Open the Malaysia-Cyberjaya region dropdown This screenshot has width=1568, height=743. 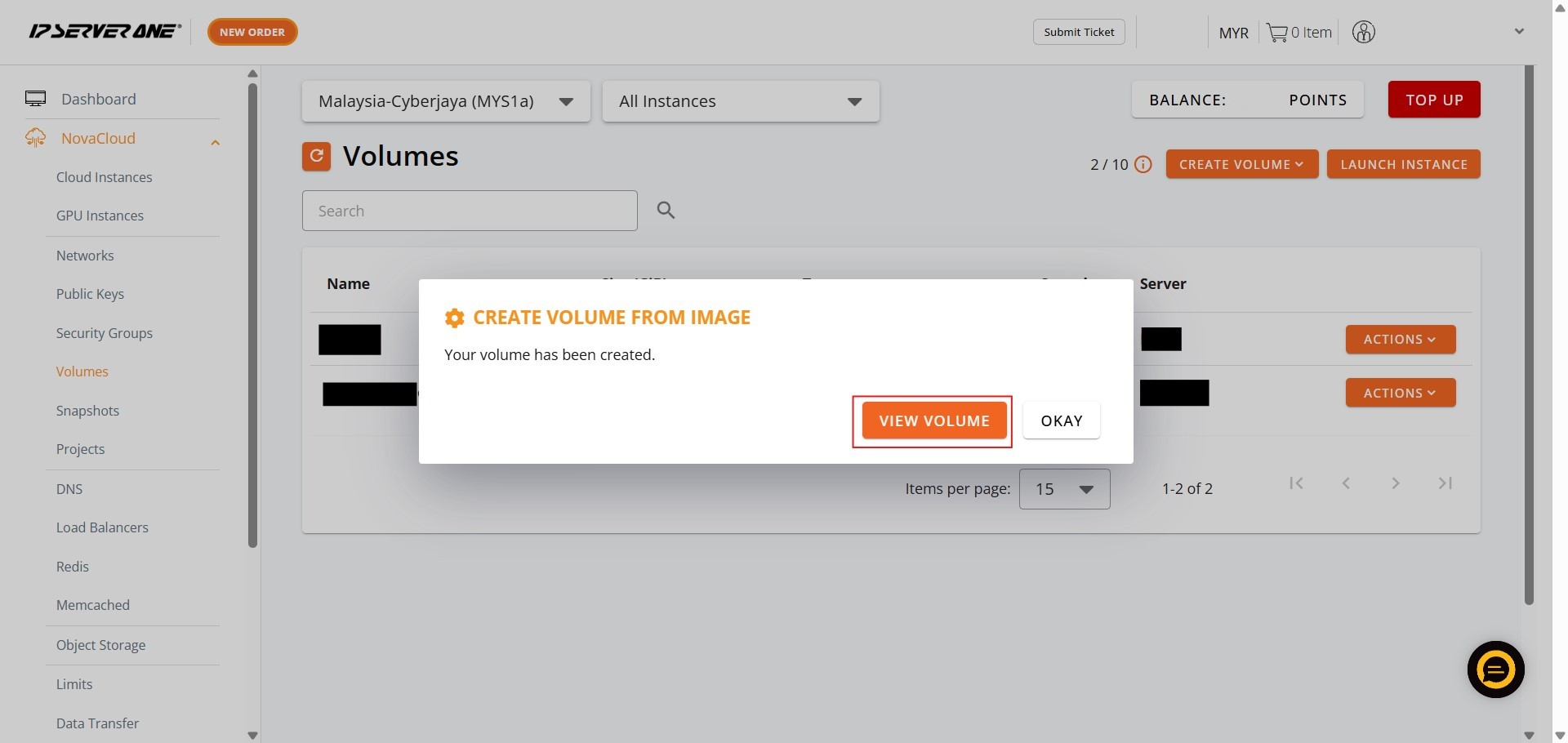446,101
